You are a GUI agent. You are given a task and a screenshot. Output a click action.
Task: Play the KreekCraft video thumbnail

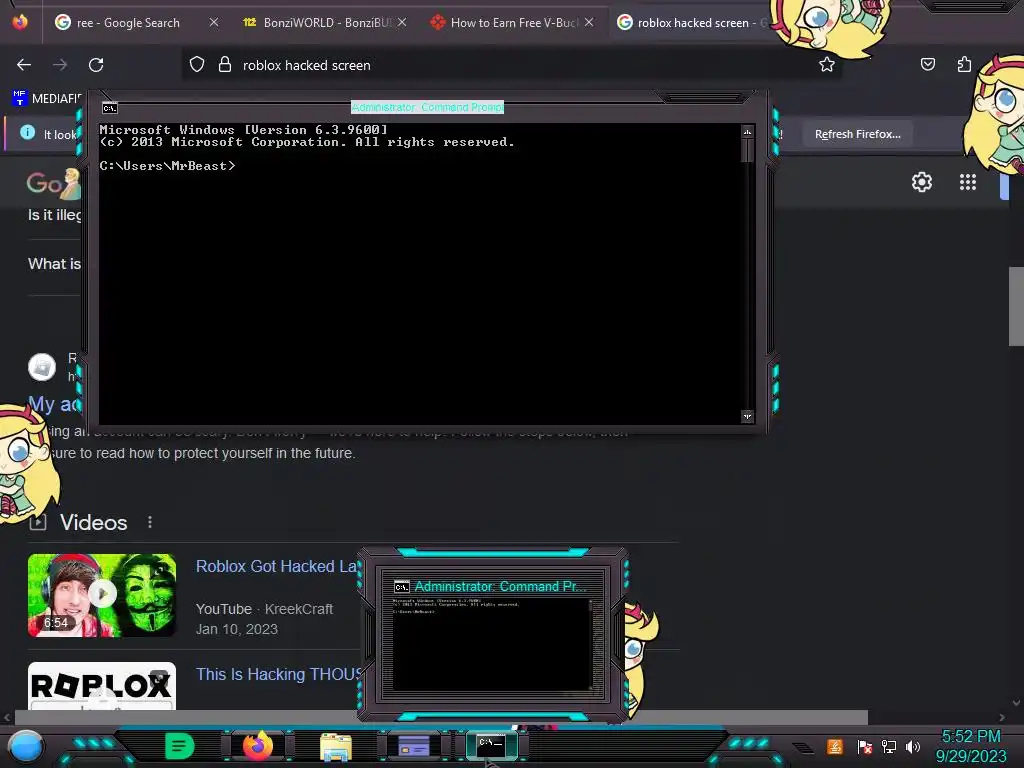pos(102,595)
